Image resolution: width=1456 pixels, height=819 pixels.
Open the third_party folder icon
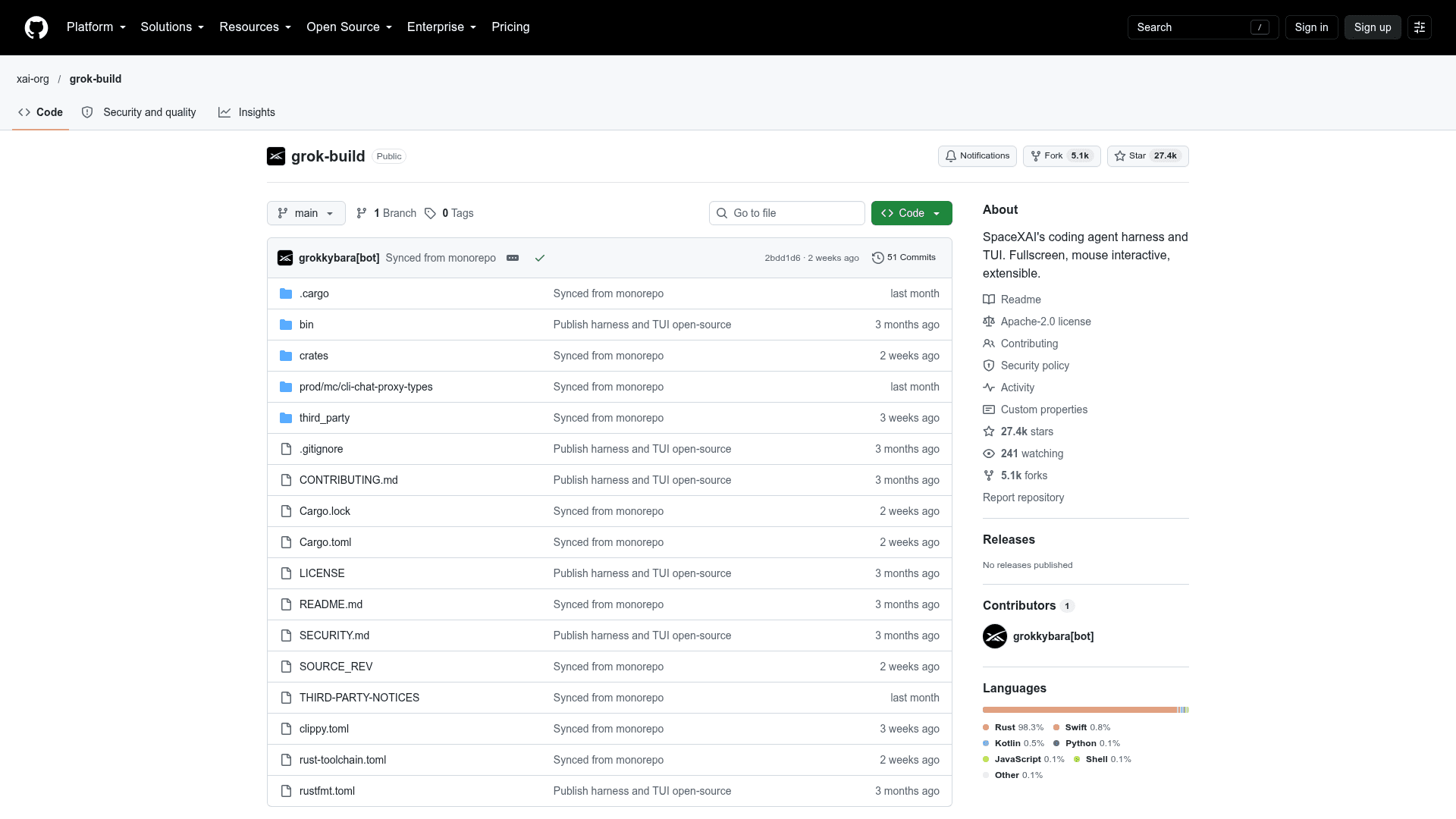coord(286,418)
